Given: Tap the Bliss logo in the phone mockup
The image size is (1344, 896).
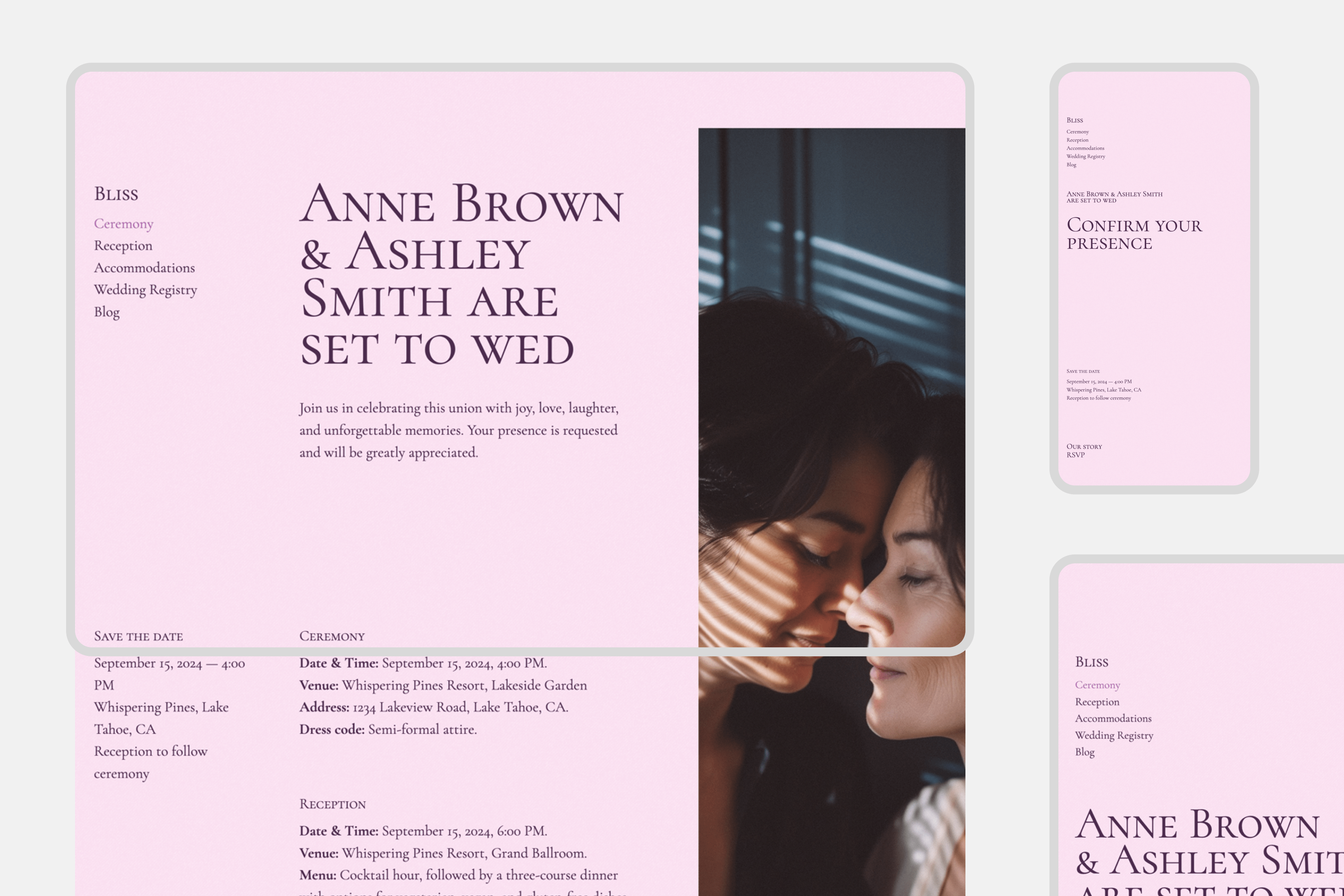Looking at the screenshot, I should tap(1074, 120).
